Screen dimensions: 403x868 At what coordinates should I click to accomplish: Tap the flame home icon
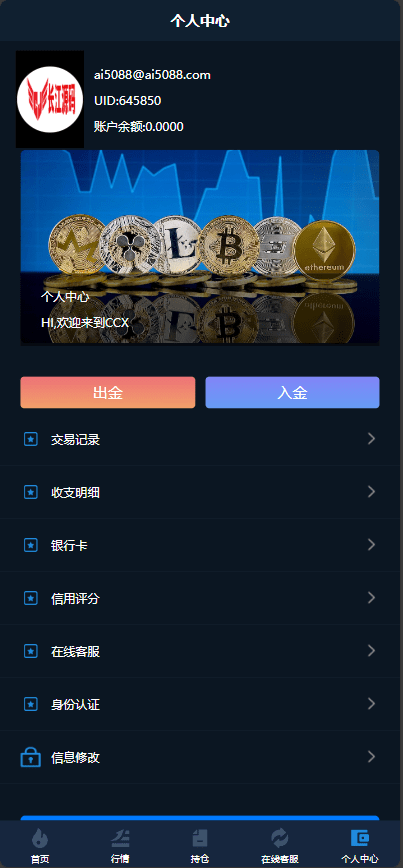[40, 838]
